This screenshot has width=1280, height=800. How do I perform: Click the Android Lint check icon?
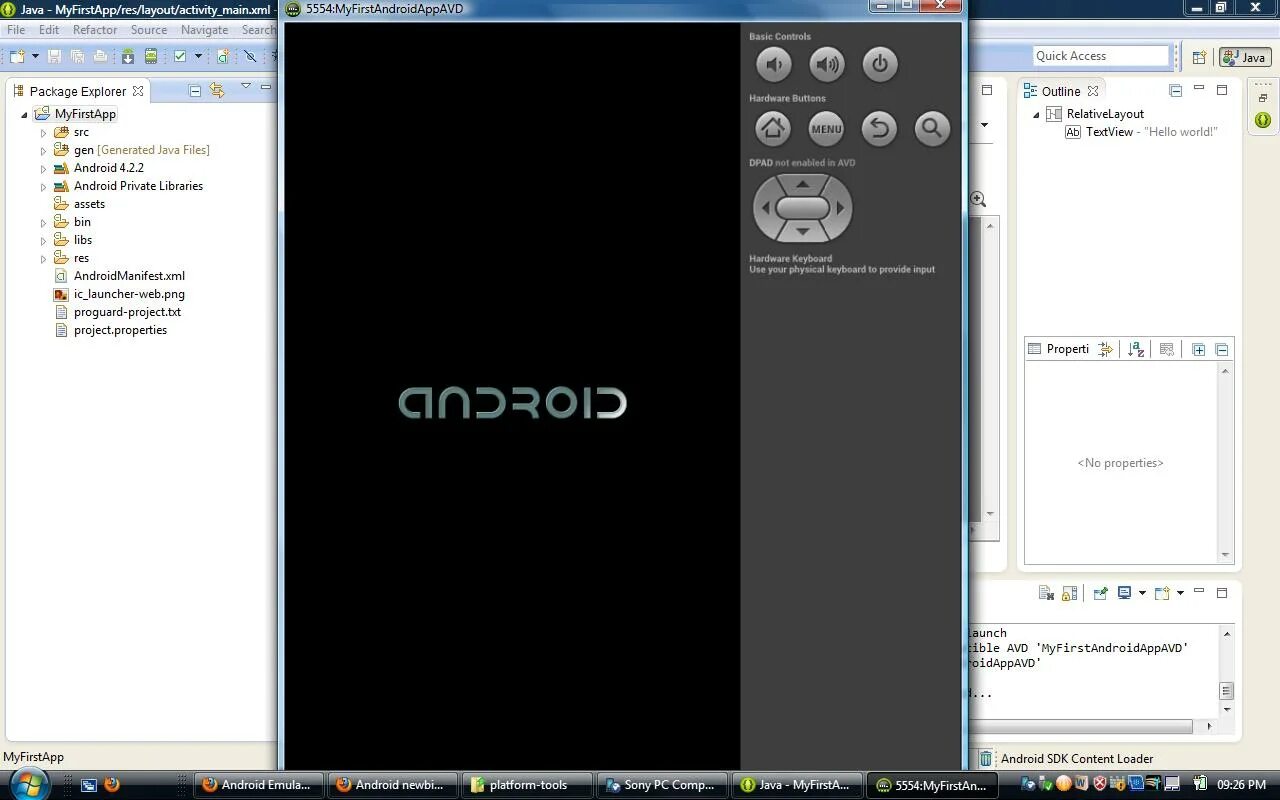180,56
